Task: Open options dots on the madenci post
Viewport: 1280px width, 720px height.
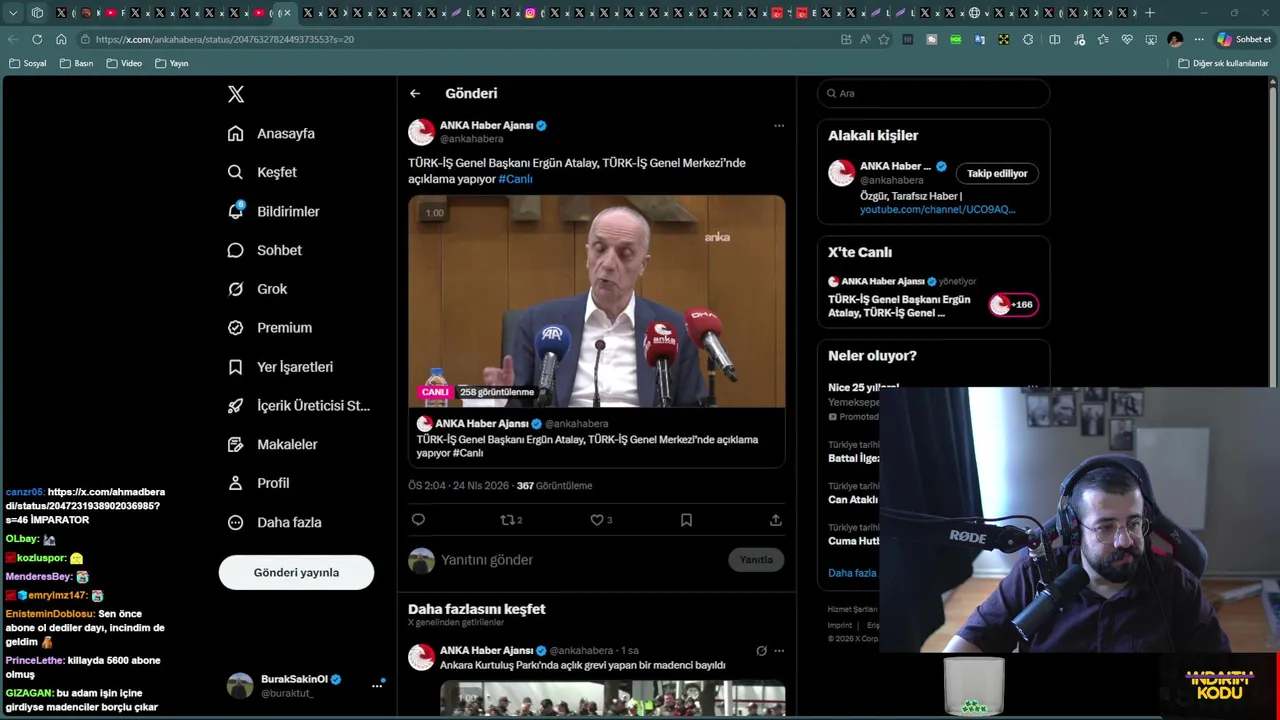Action: click(x=779, y=651)
